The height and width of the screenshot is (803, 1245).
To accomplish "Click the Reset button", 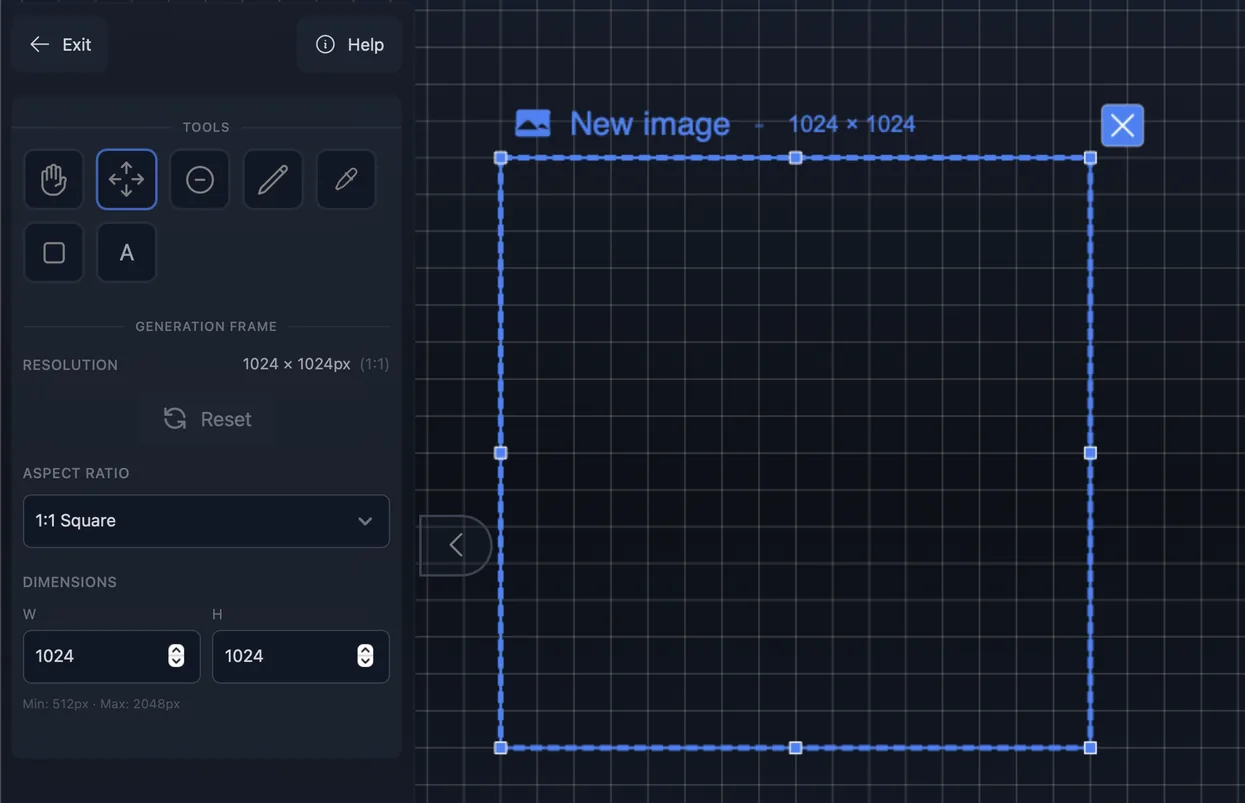I will [206, 419].
